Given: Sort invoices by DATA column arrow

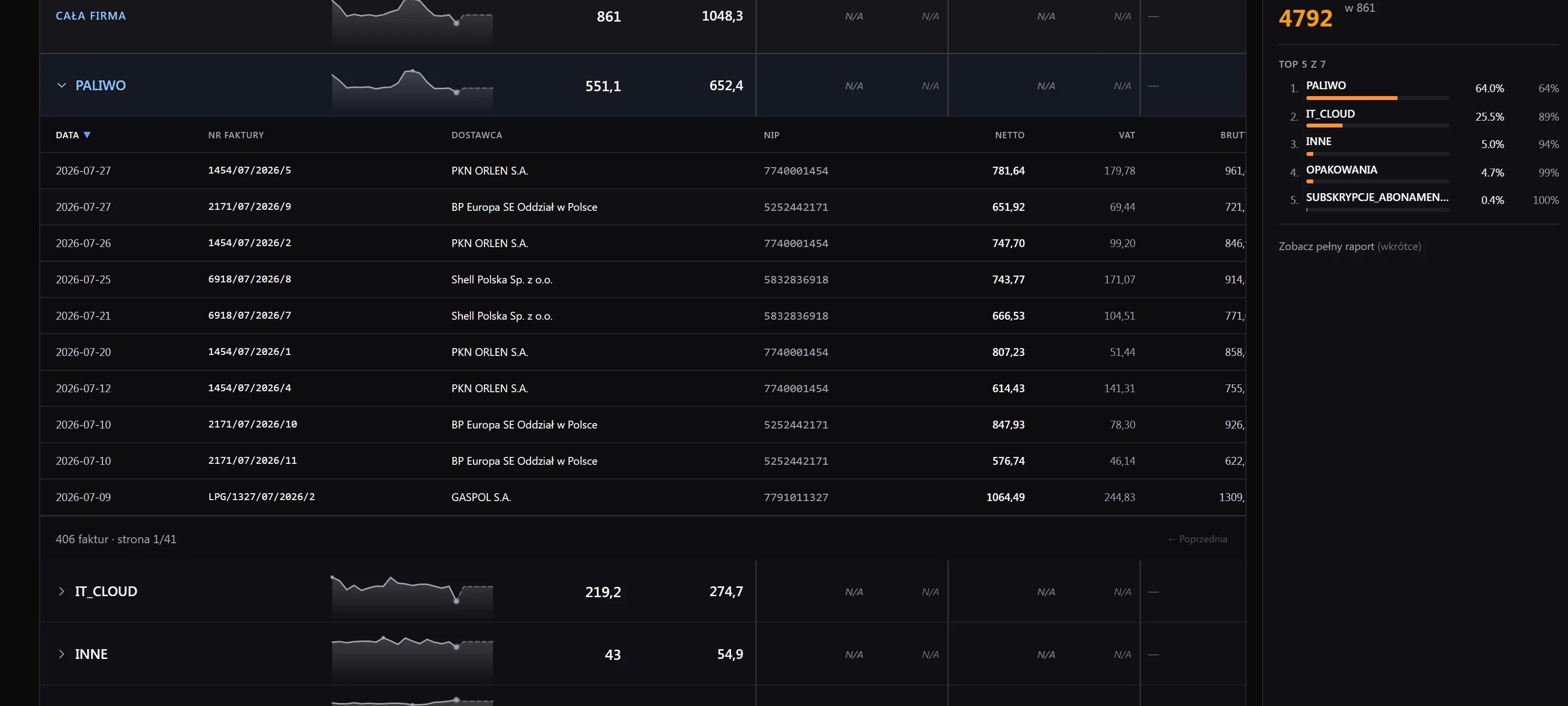Looking at the screenshot, I should coord(87,135).
